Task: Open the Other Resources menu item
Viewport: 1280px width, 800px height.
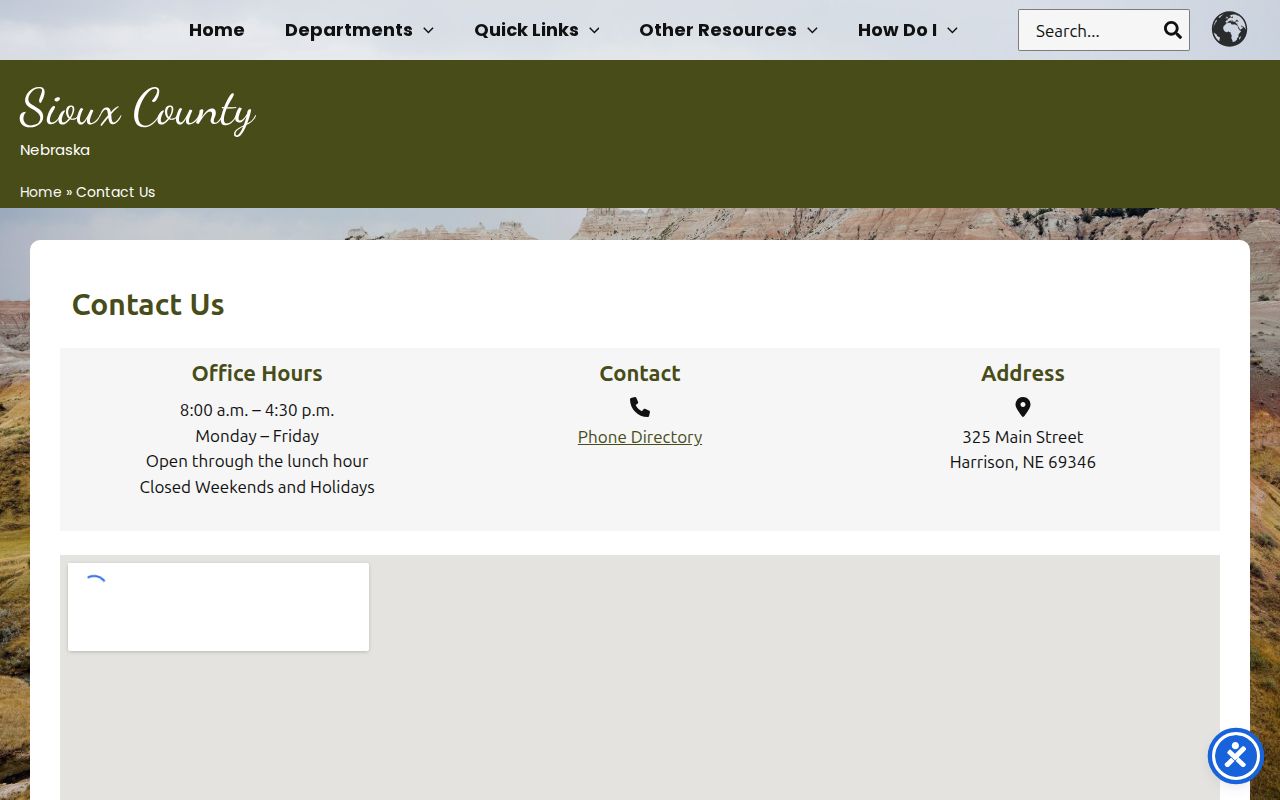Action: [718, 30]
